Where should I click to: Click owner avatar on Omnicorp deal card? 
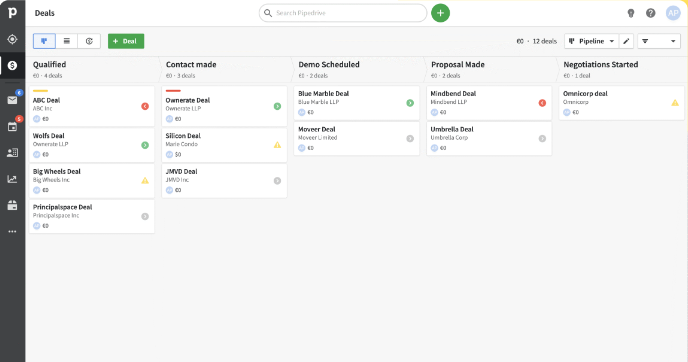(x=567, y=112)
